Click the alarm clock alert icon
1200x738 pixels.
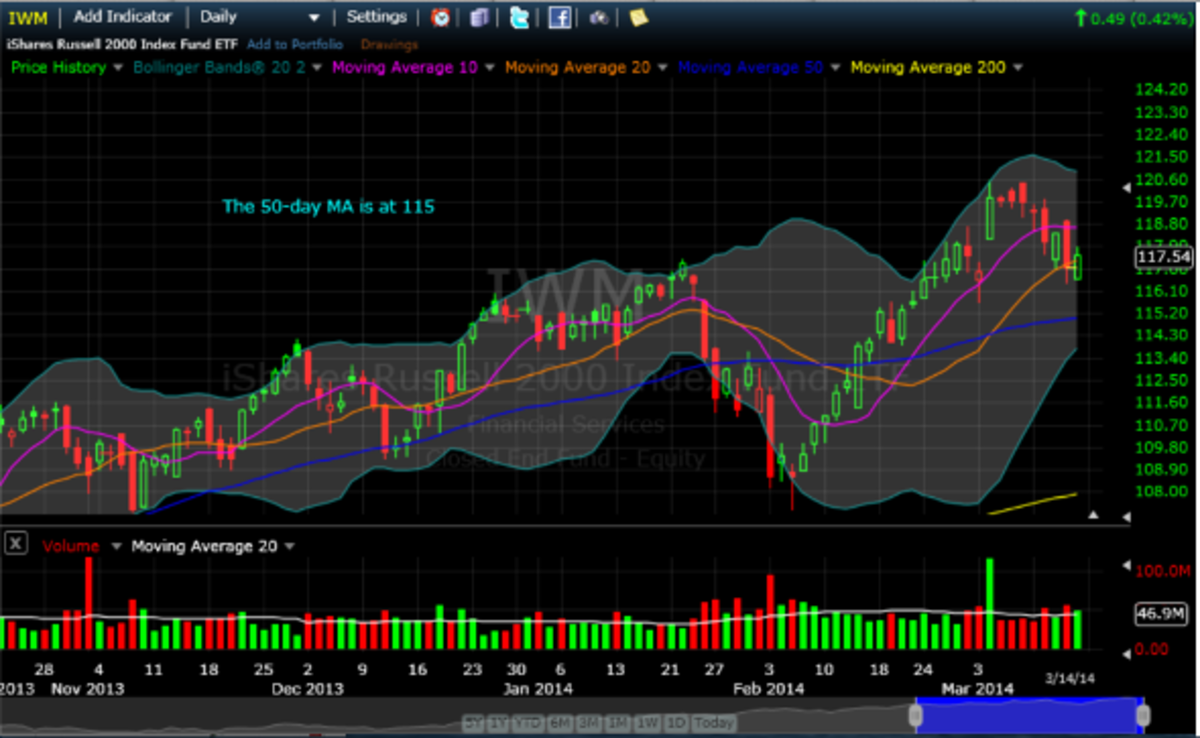[440, 17]
